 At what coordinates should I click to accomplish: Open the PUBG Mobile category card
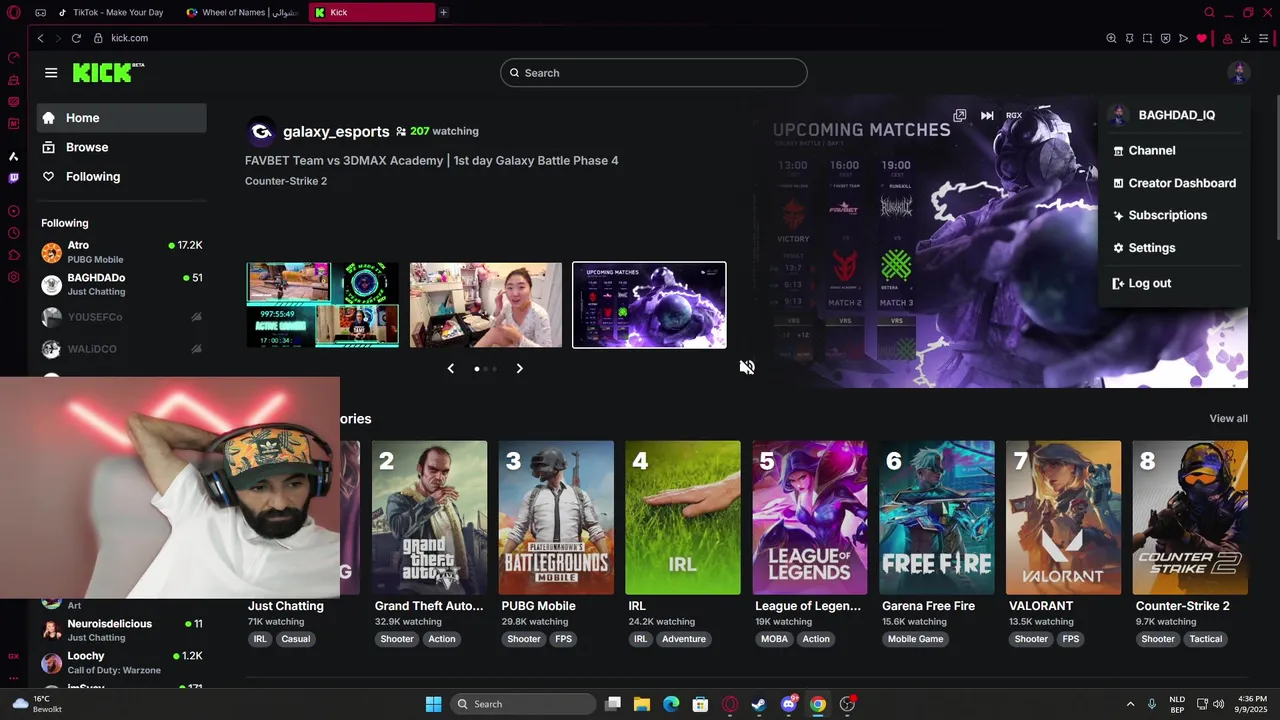pyautogui.click(x=556, y=518)
